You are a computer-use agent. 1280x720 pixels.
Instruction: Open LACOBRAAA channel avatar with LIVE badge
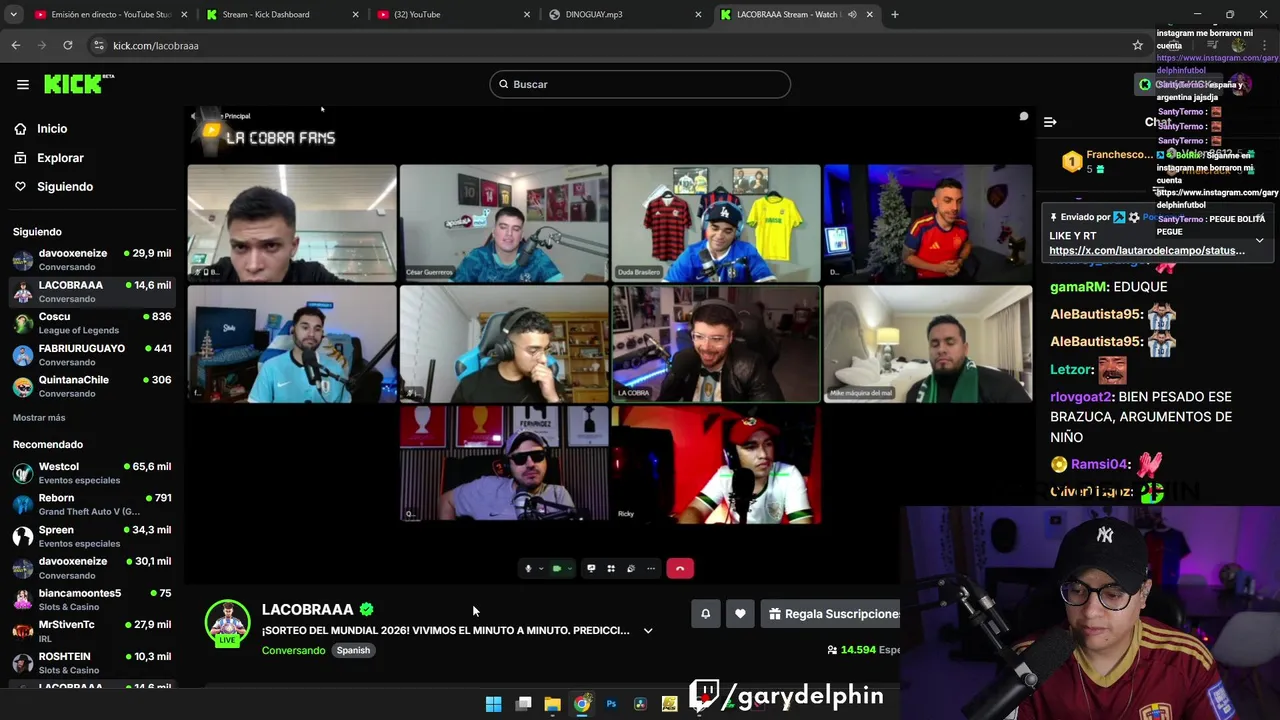tap(227, 623)
